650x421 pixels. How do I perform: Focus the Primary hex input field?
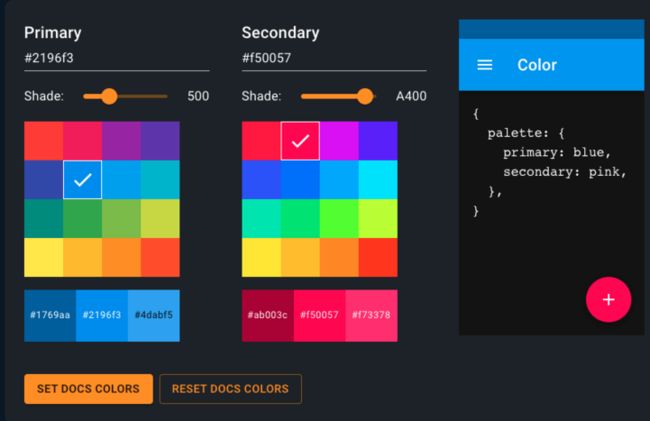(116, 58)
